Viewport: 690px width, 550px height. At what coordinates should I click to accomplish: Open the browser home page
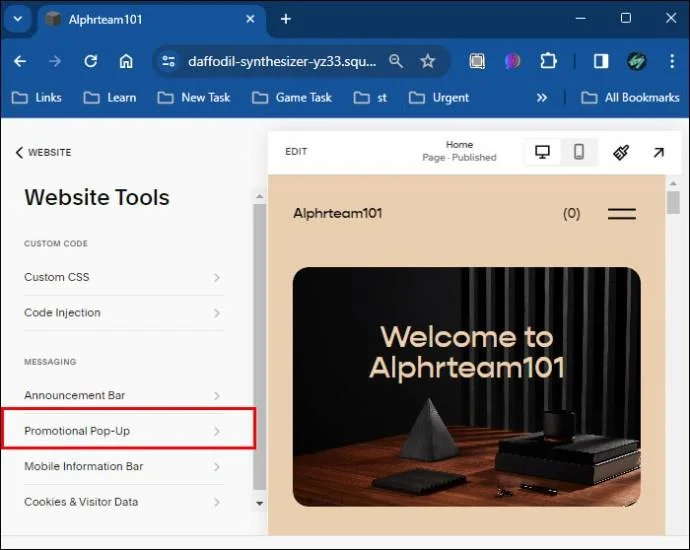coord(126,61)
